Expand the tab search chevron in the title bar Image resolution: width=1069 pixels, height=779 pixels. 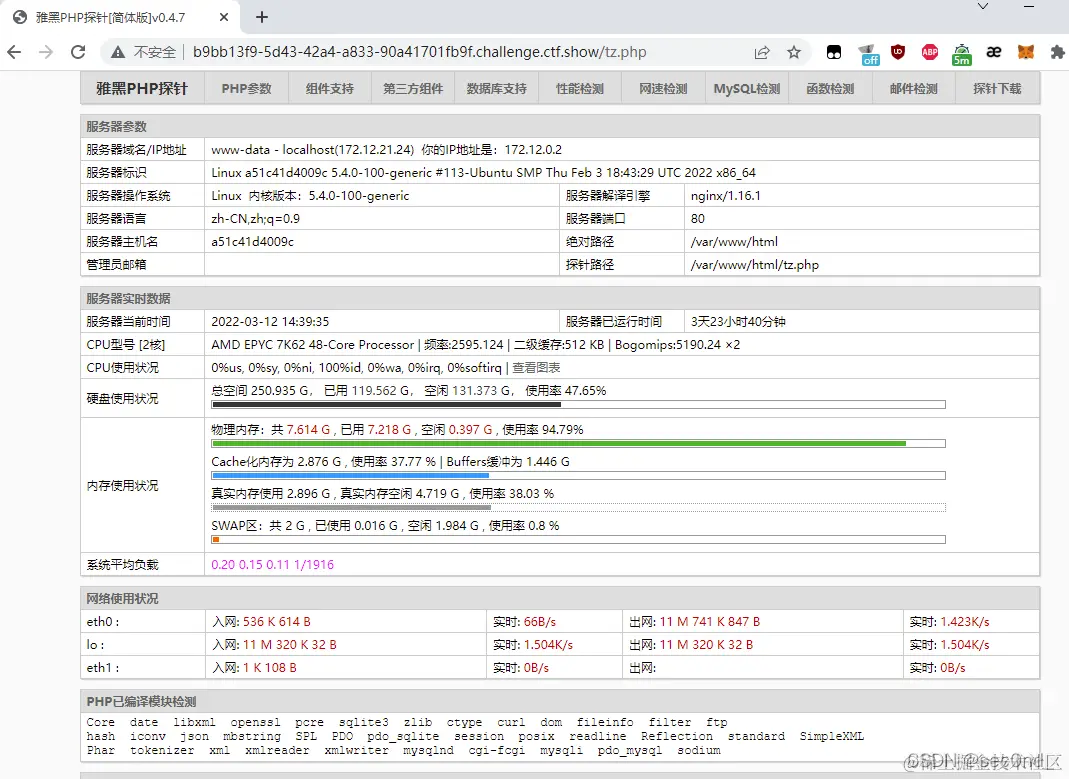click(982, 6)
